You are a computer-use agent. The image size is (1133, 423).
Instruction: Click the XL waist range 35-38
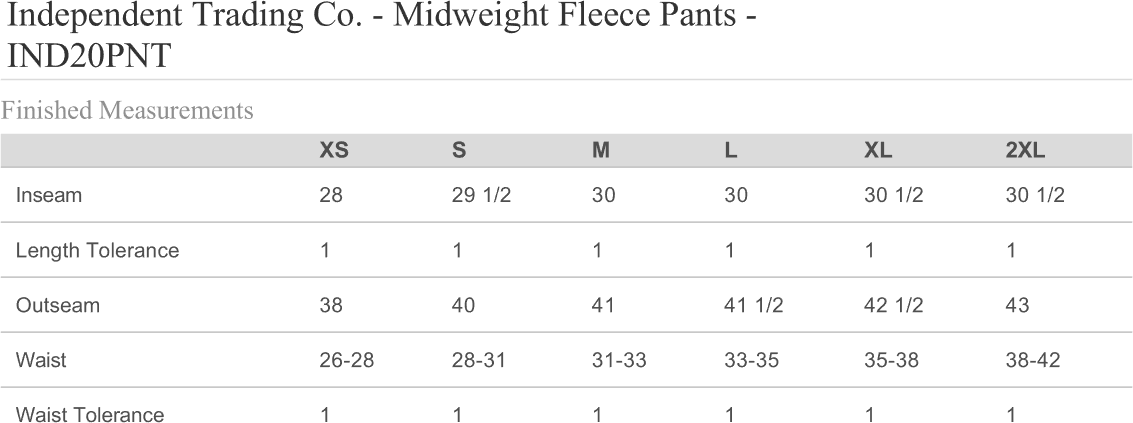click(x=892, y=361)
